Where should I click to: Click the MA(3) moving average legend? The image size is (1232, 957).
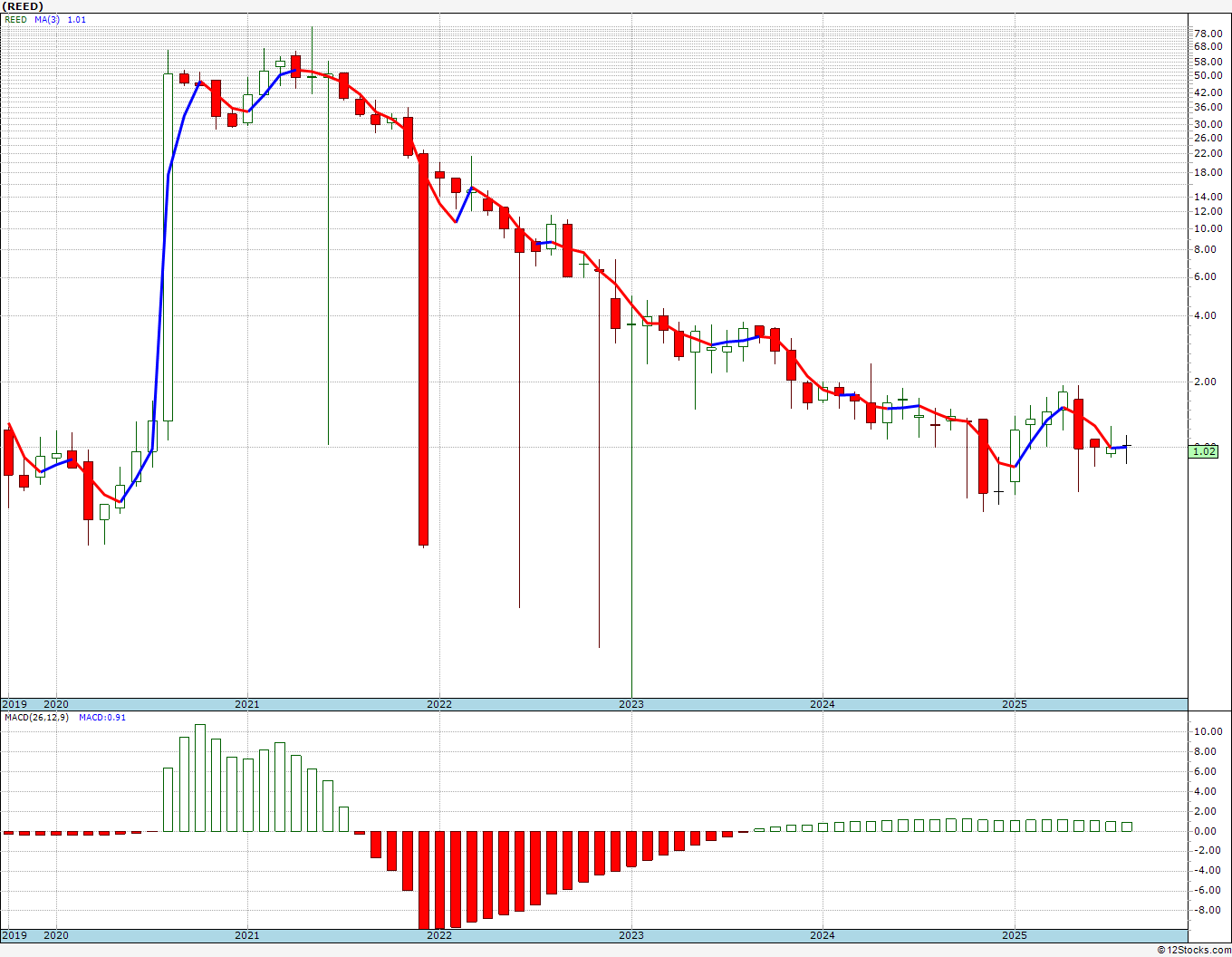tap(48, 19)
